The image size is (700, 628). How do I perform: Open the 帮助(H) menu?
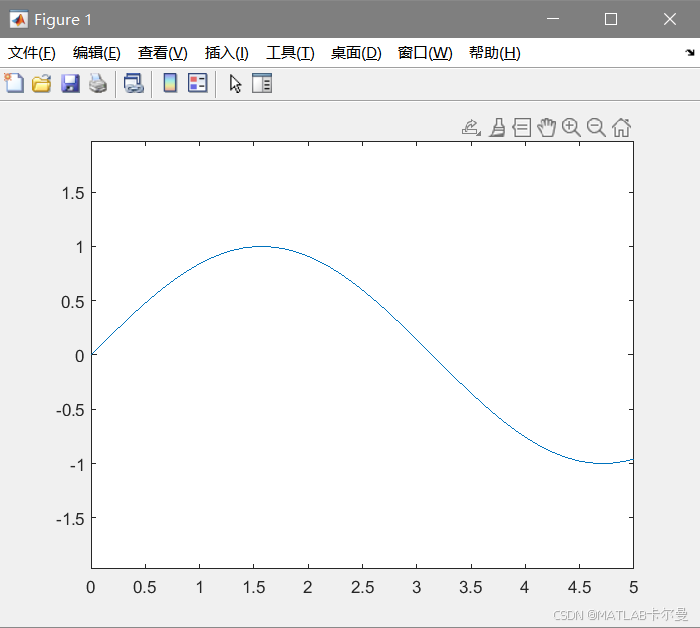point(495,53)
